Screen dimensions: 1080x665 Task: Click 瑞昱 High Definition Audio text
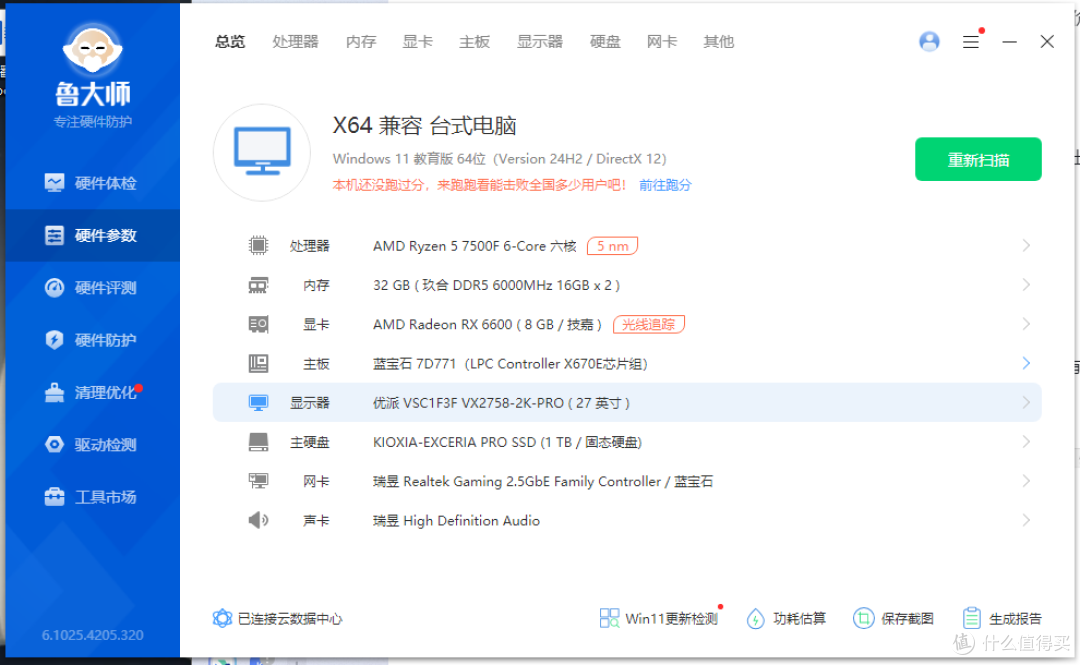[456, 521]
